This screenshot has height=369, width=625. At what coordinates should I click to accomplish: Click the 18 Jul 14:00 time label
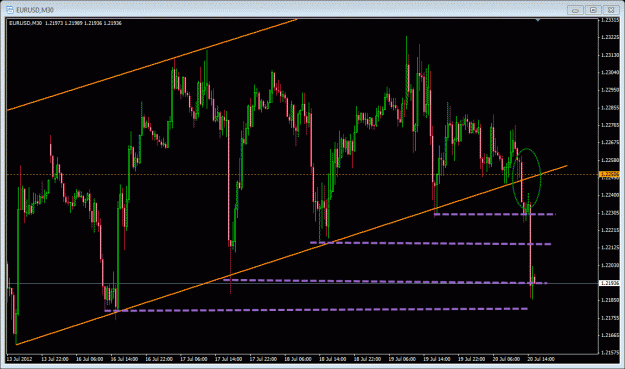pyautogui.click(x=332, y=359)
